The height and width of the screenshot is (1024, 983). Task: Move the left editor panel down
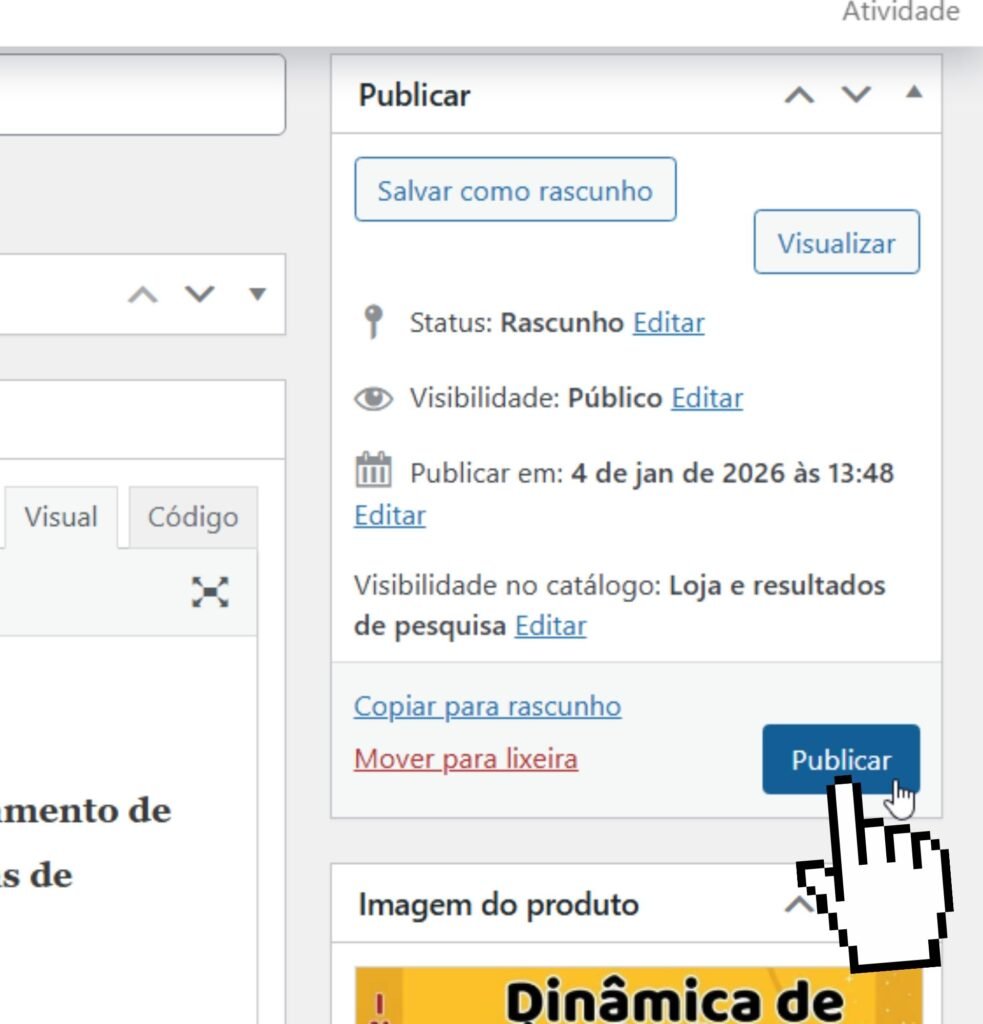click(x=200, y=295)
